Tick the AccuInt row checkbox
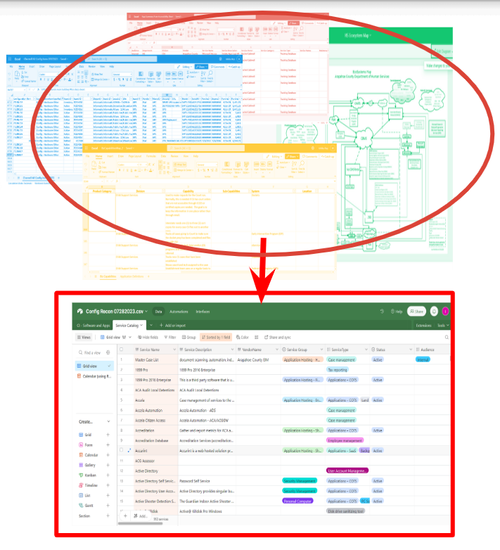500x550 pixels. click(x=121, y=450)
